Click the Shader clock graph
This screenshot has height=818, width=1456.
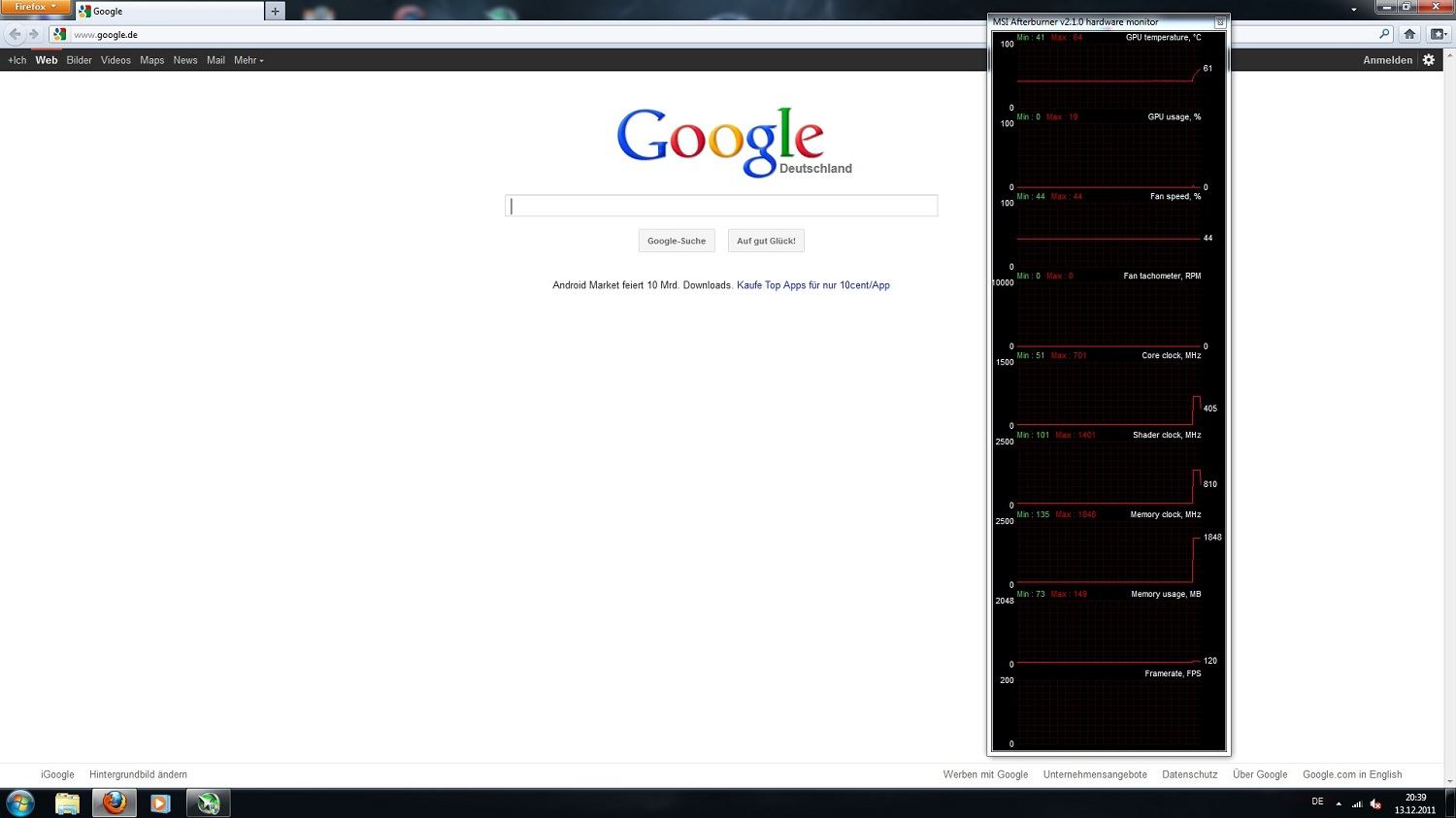[x=1109, y=474]
